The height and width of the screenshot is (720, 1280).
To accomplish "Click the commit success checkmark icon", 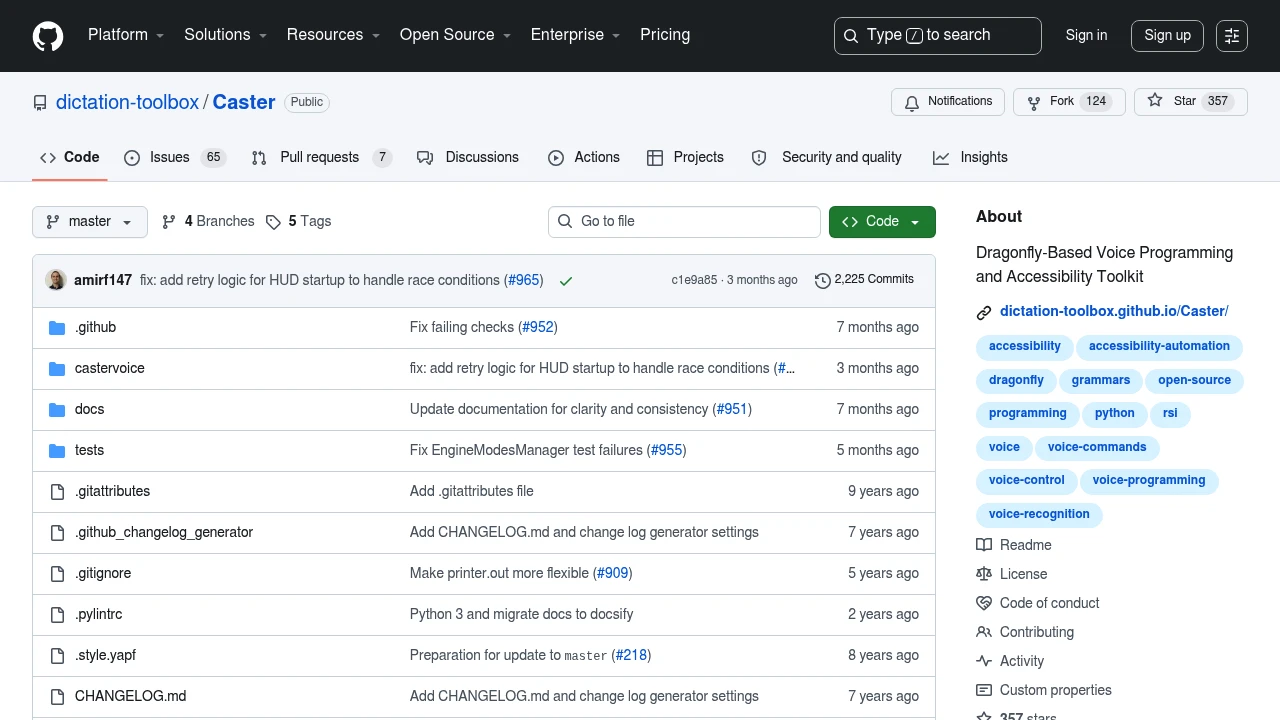I will (566, 281).
